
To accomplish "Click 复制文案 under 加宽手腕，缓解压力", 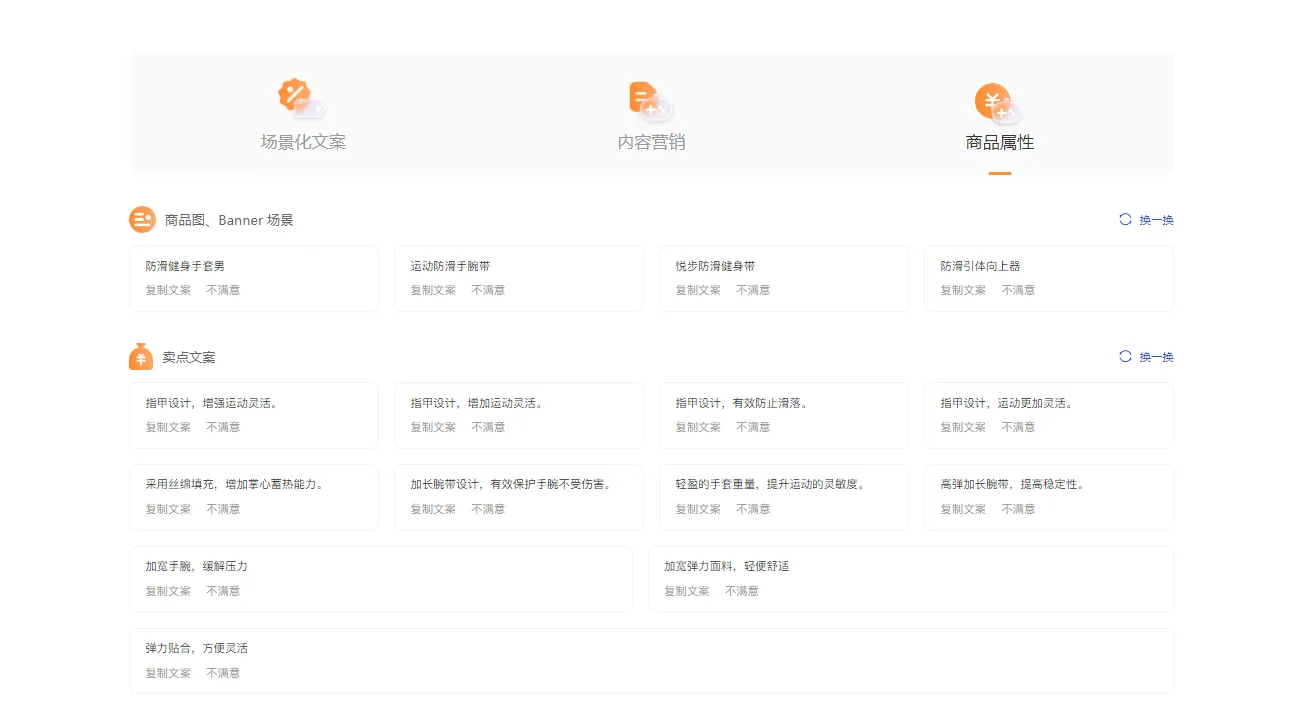I will click(168, 591).
